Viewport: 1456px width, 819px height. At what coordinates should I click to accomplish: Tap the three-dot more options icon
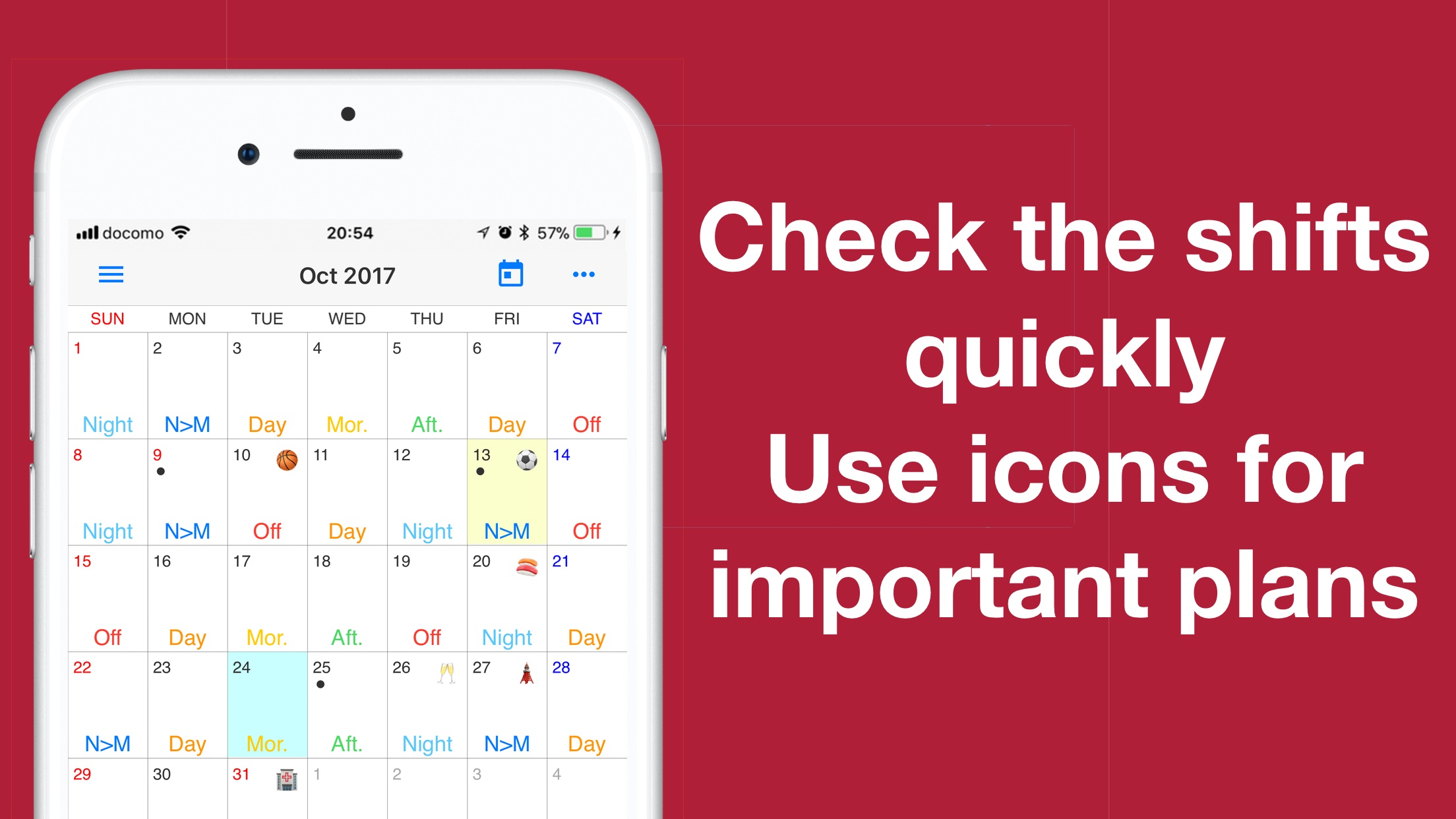583,274
